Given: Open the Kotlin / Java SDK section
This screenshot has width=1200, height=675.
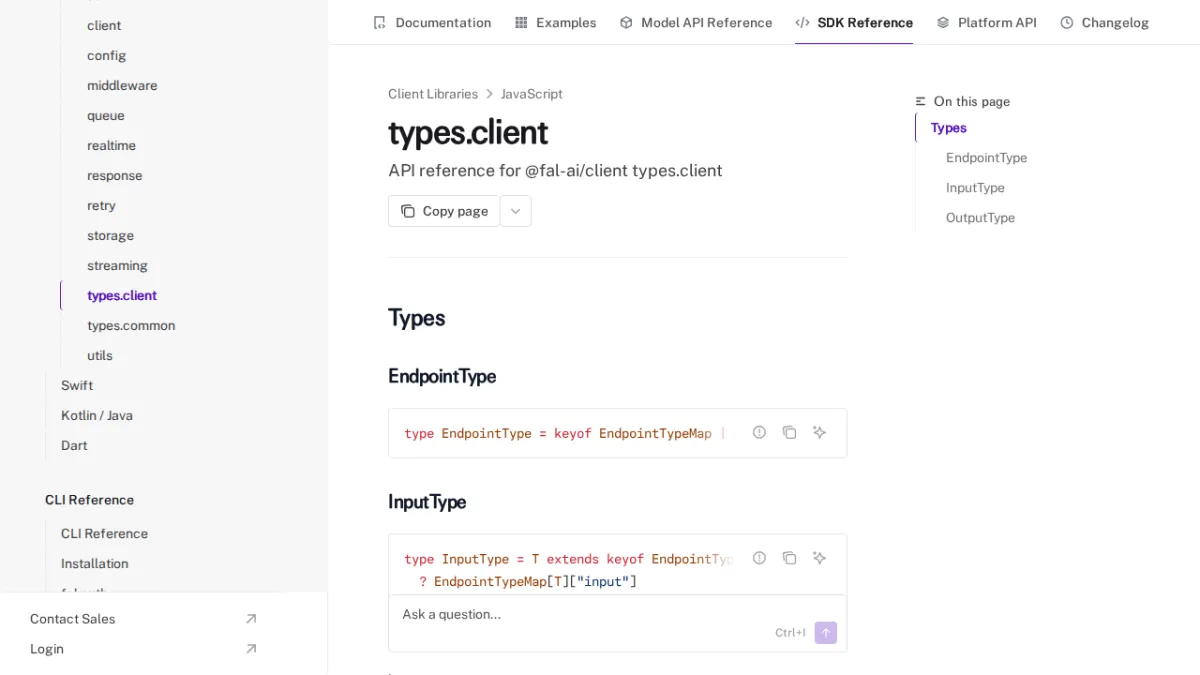Looking at the screenshot, I should 97,416.
